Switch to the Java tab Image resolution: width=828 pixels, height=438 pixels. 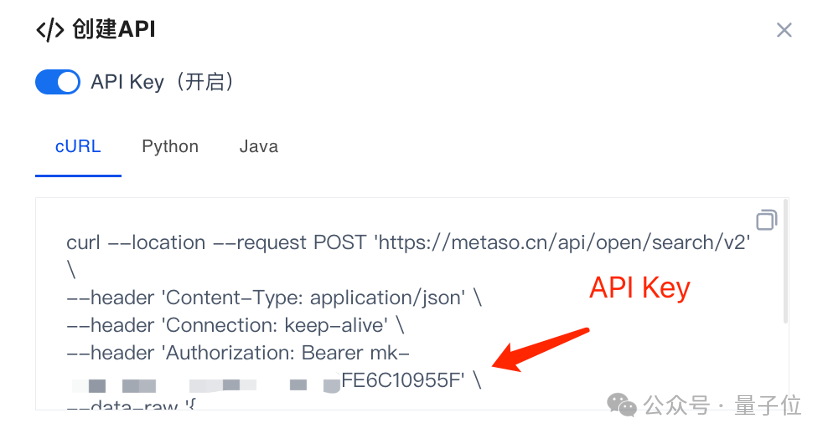click(258, 146)
